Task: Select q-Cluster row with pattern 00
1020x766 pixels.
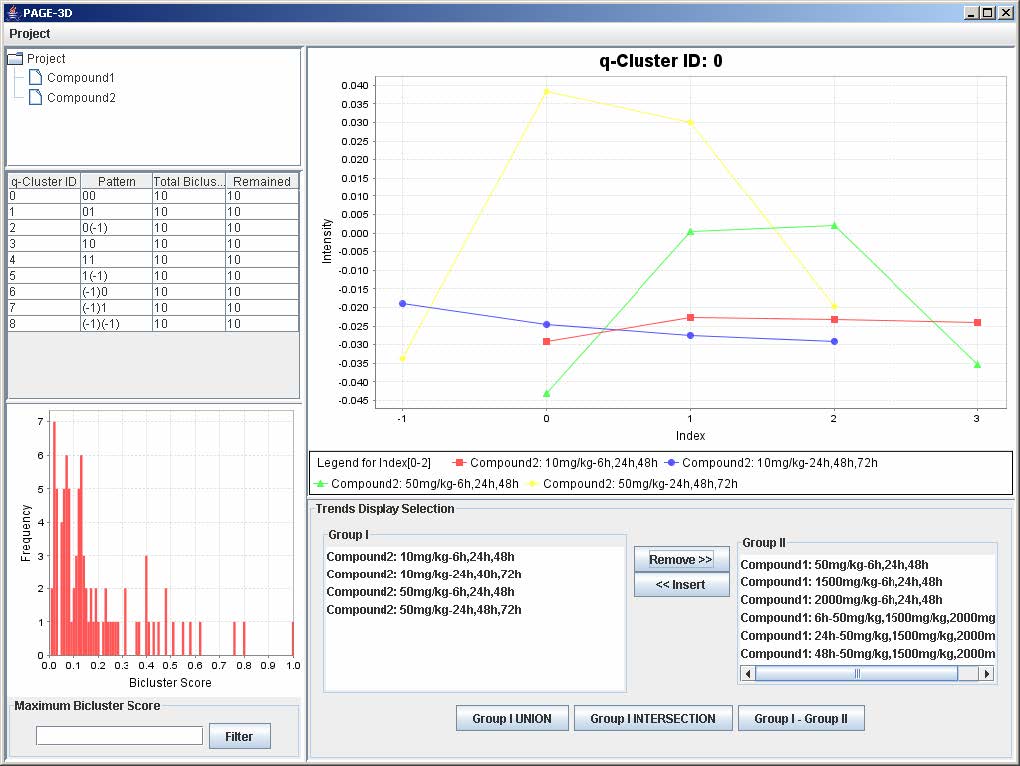Action: (x=154, y=196)
